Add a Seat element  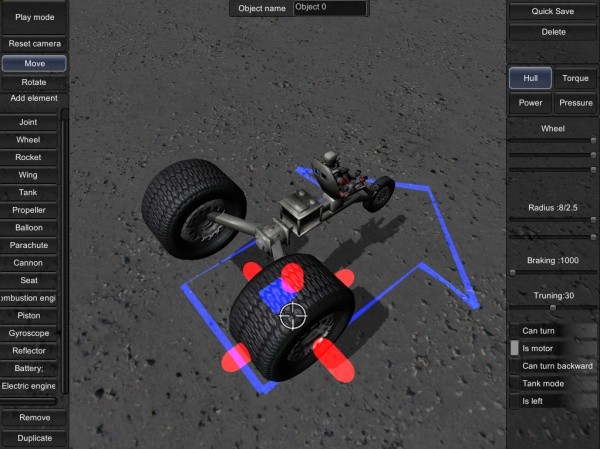pos(28,281)
